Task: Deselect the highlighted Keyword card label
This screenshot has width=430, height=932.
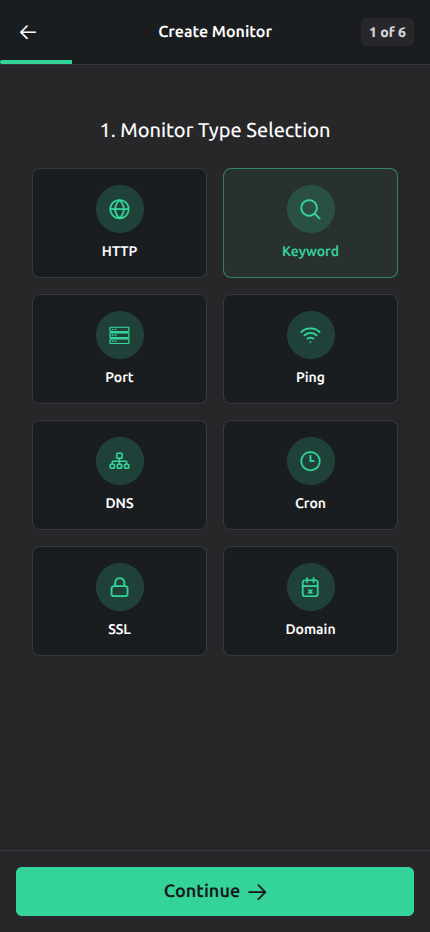Action: [310, 251]
